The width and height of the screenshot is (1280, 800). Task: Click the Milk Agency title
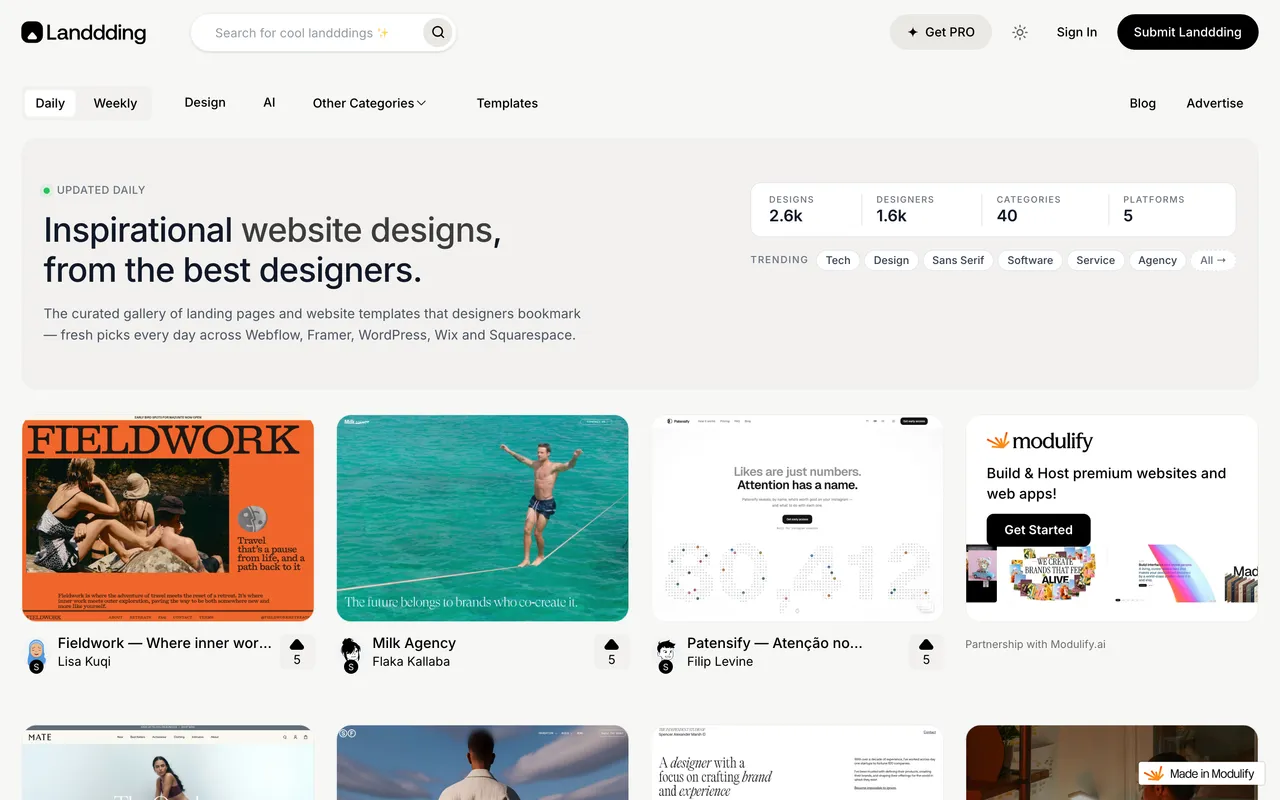click(414, 643)
